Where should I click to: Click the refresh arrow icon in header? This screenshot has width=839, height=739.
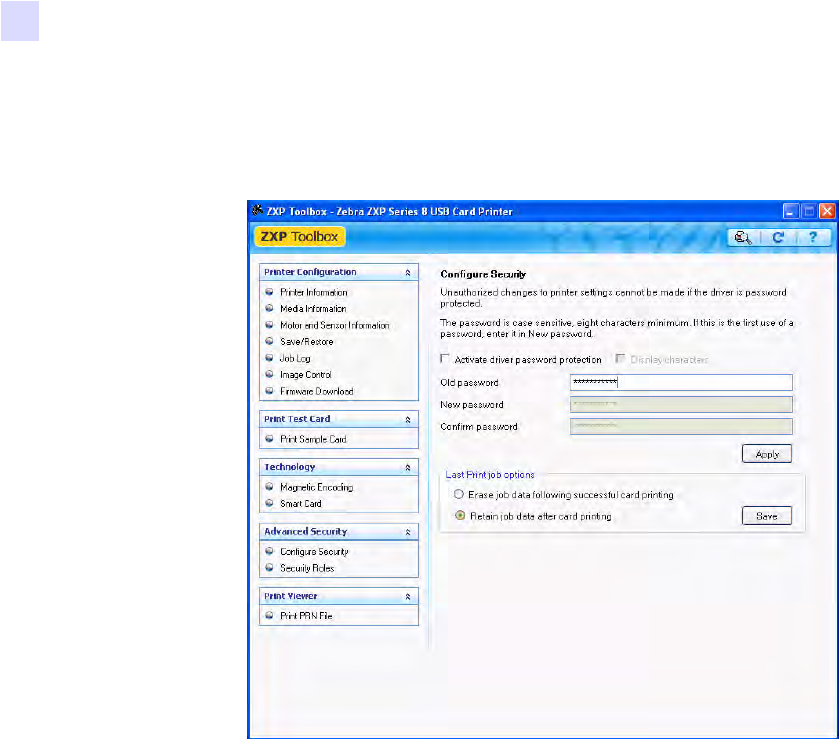coord(778,238)
